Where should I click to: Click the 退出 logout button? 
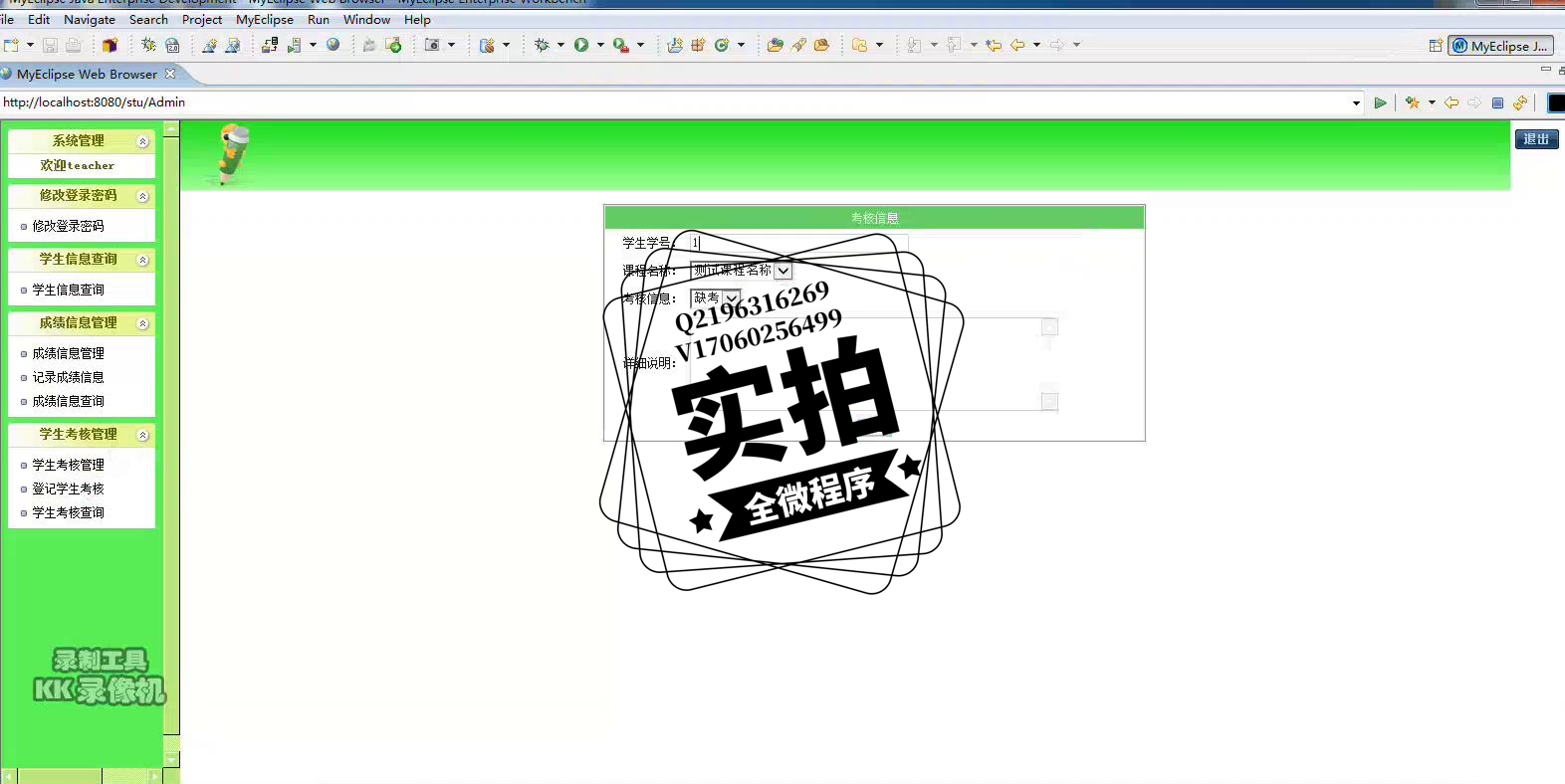(1536, 139)
